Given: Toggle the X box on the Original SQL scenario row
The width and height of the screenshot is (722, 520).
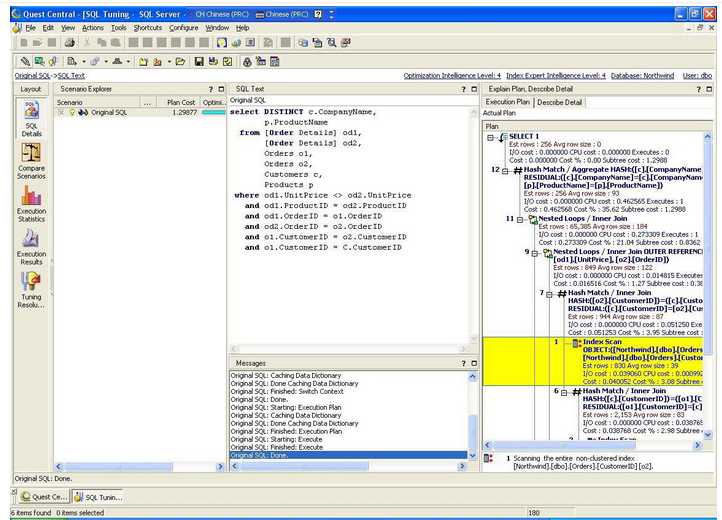Looking at the screenshot, I should coord(61,112).
